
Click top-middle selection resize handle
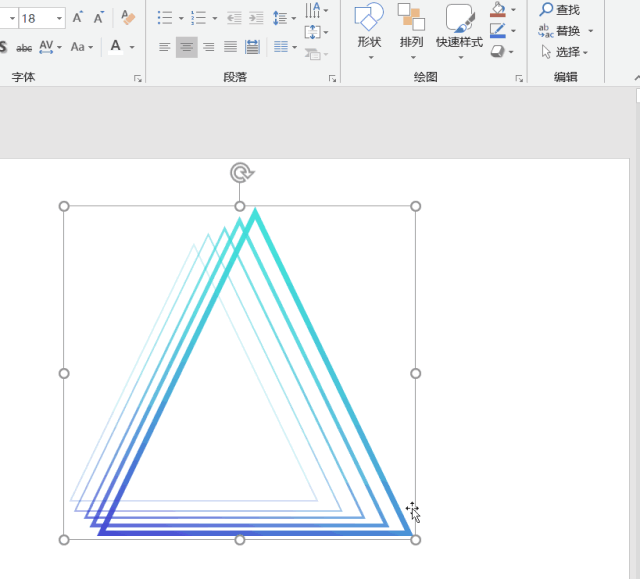tap(240, 206)
